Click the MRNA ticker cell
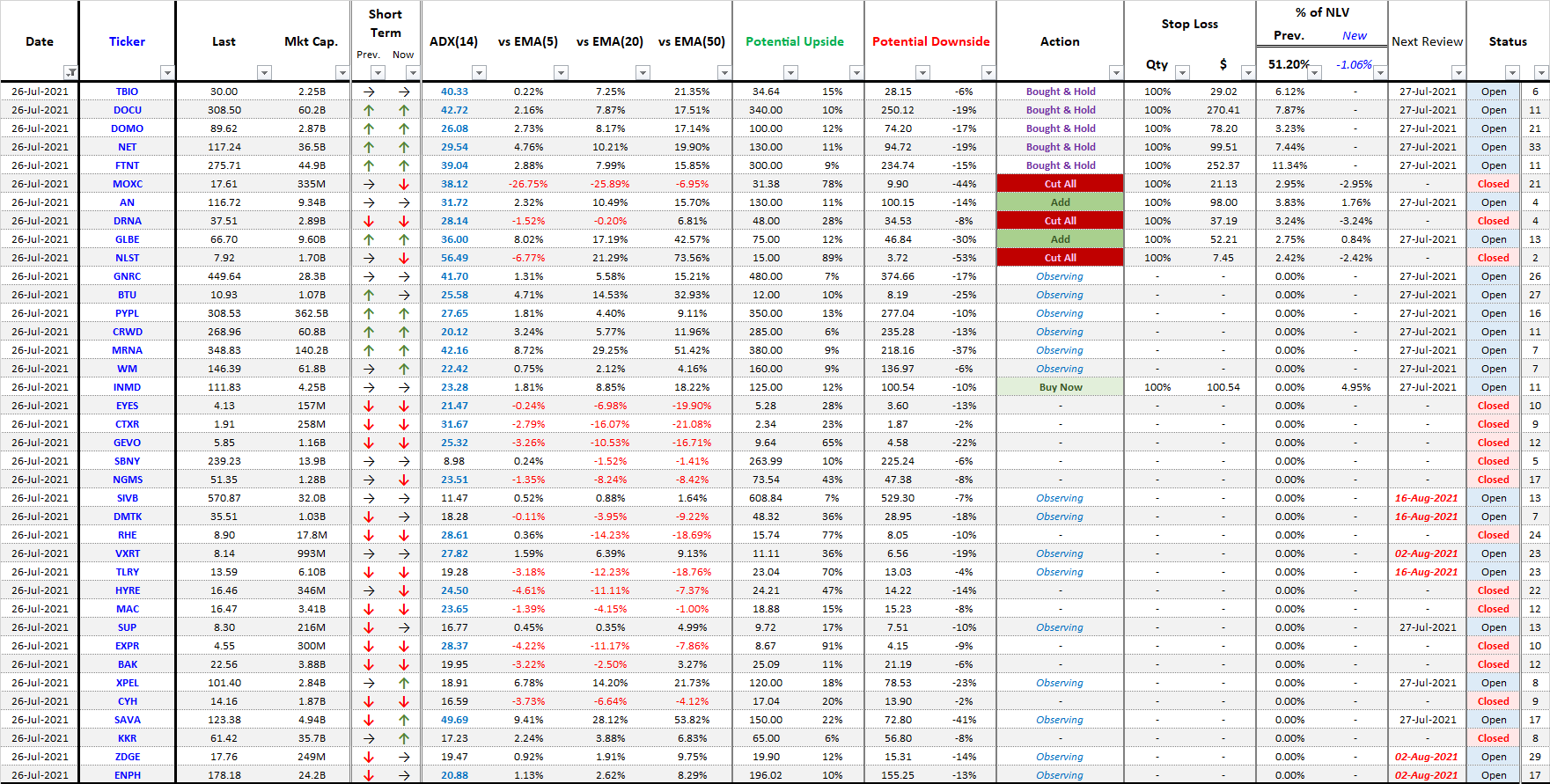Screen dimensions: 1550x784 (127, 350)
